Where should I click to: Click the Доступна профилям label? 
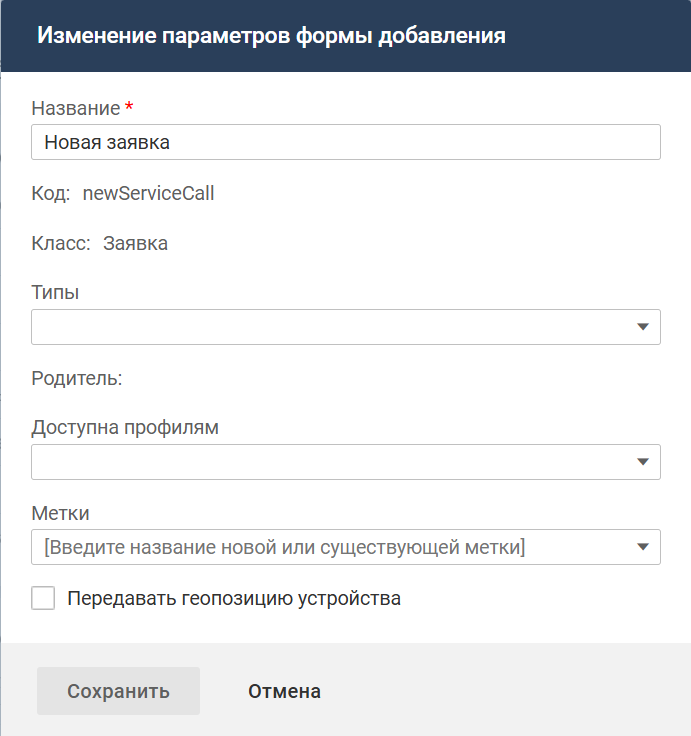[x=125, y=428]
